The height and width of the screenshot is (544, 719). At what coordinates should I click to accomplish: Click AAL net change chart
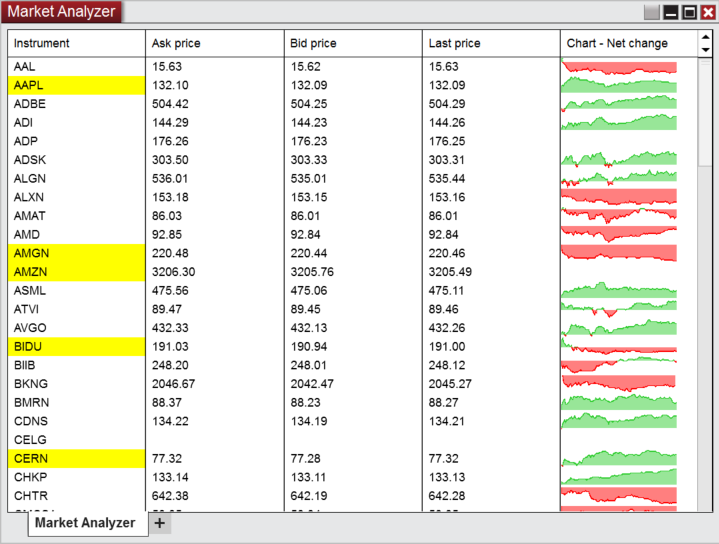619,67
